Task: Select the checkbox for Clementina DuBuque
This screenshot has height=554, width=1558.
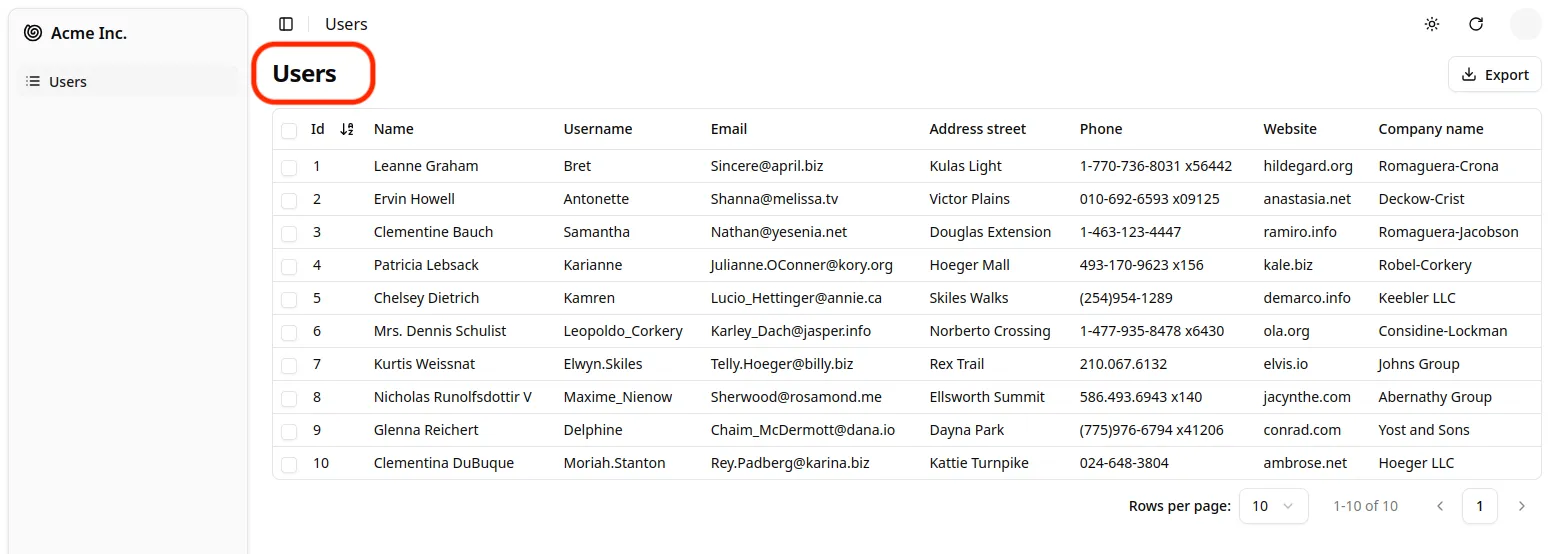Action: [x=289, y=464]
